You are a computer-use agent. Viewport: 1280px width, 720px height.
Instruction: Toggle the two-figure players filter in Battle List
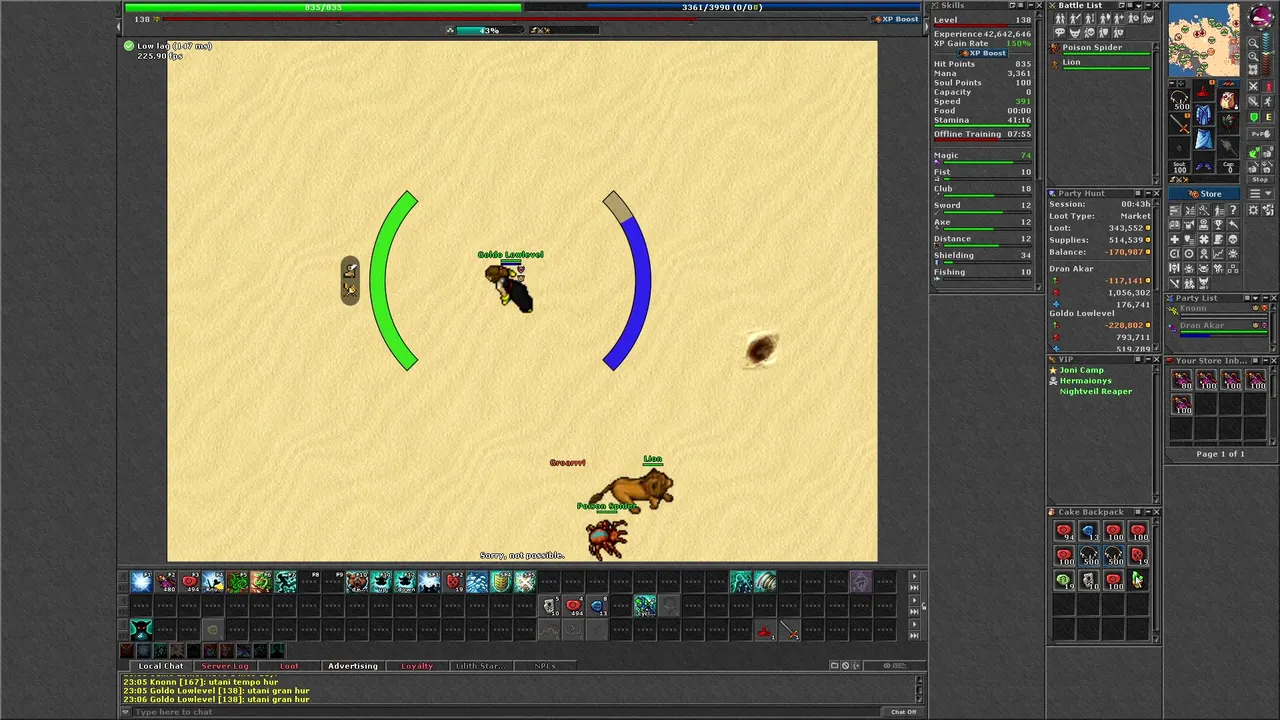1061,19
